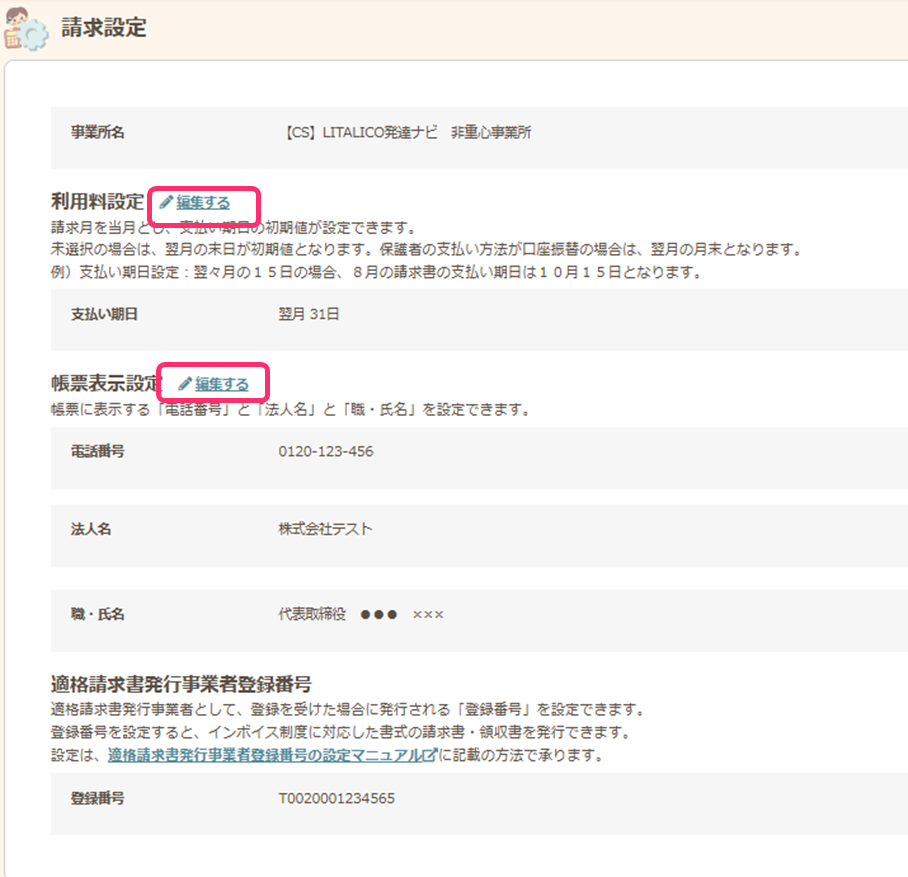
Task: Click the 適格請求書発行事業者登録番号 section heading
Action: 181,685
